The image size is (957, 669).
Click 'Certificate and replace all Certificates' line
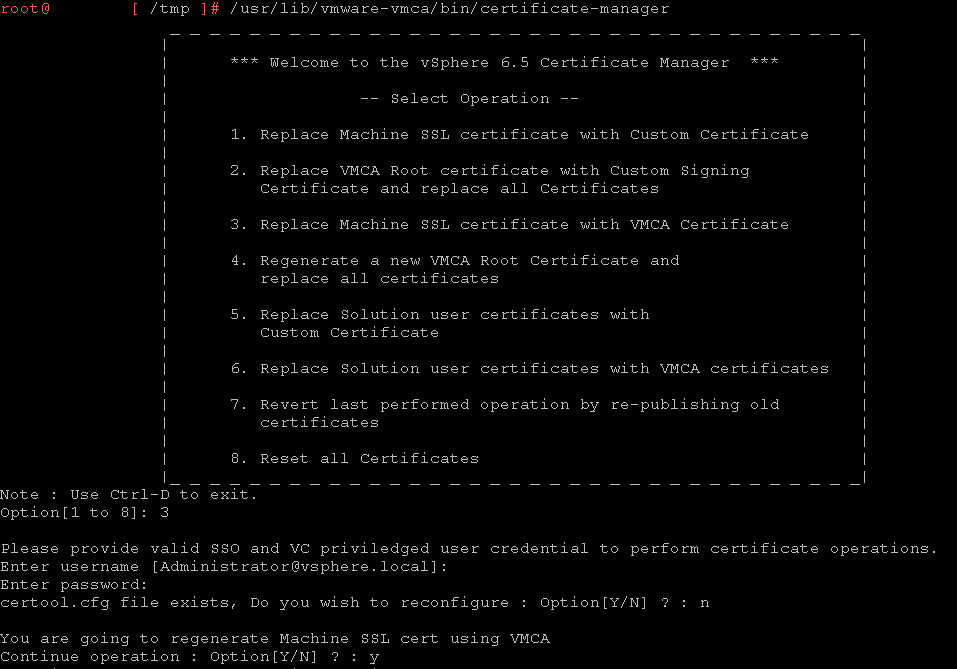(x=460, y=189)
